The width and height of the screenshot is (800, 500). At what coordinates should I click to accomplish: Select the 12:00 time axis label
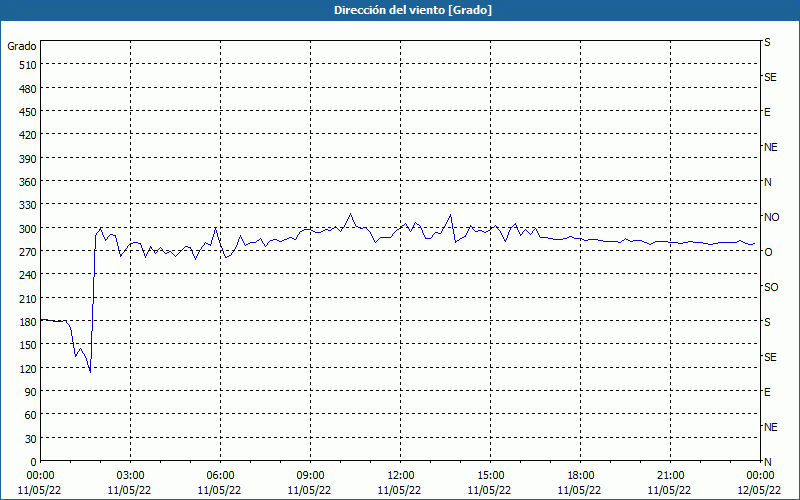pos(400,476)
